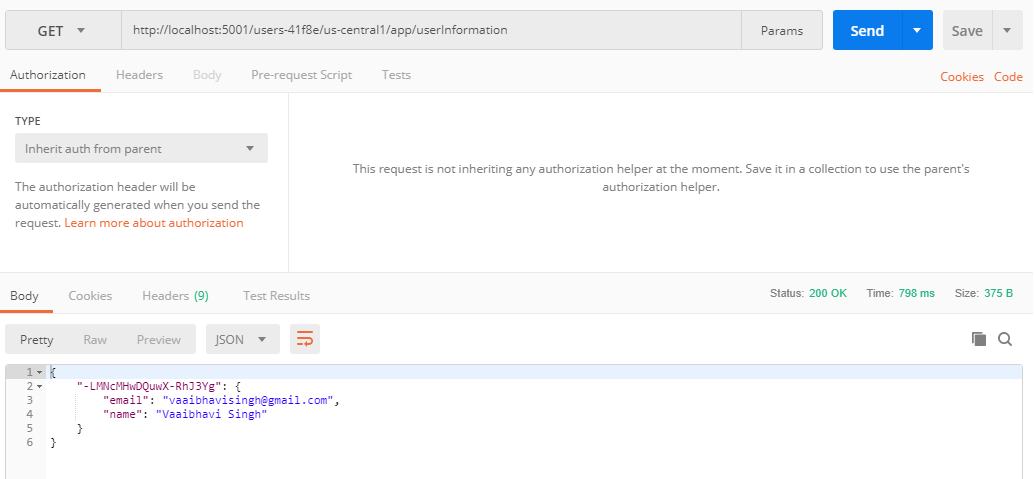Click line number 3 in gutter

coord(29,400)
